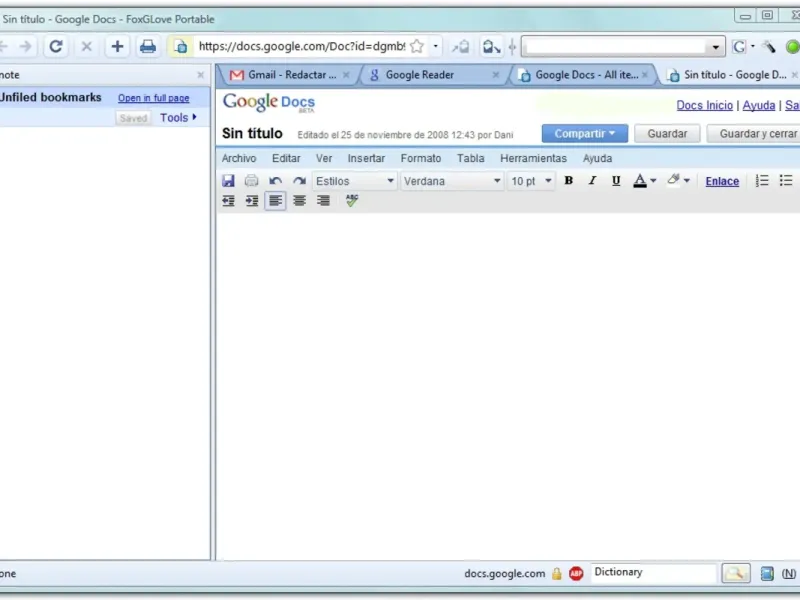Insert a bulleted list
The height and width of the screenshot is (600, 800).
786,181
